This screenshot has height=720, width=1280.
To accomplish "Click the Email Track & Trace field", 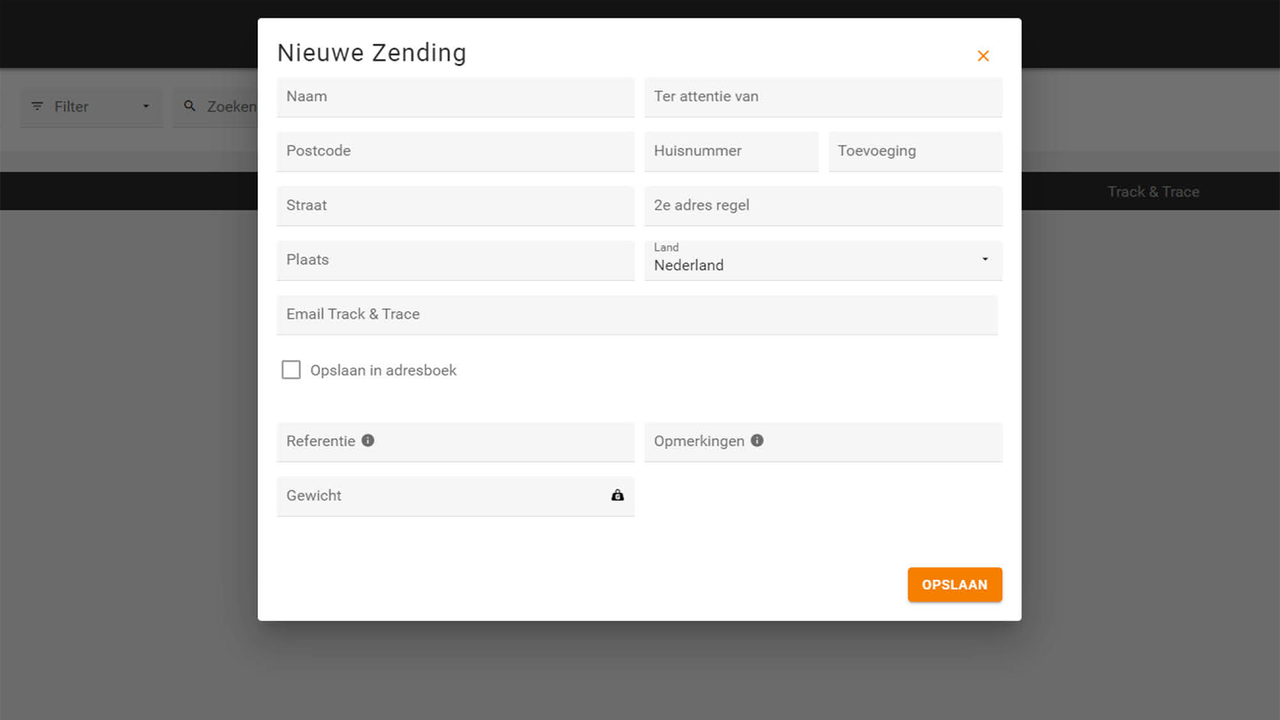I will click(637, 314).
